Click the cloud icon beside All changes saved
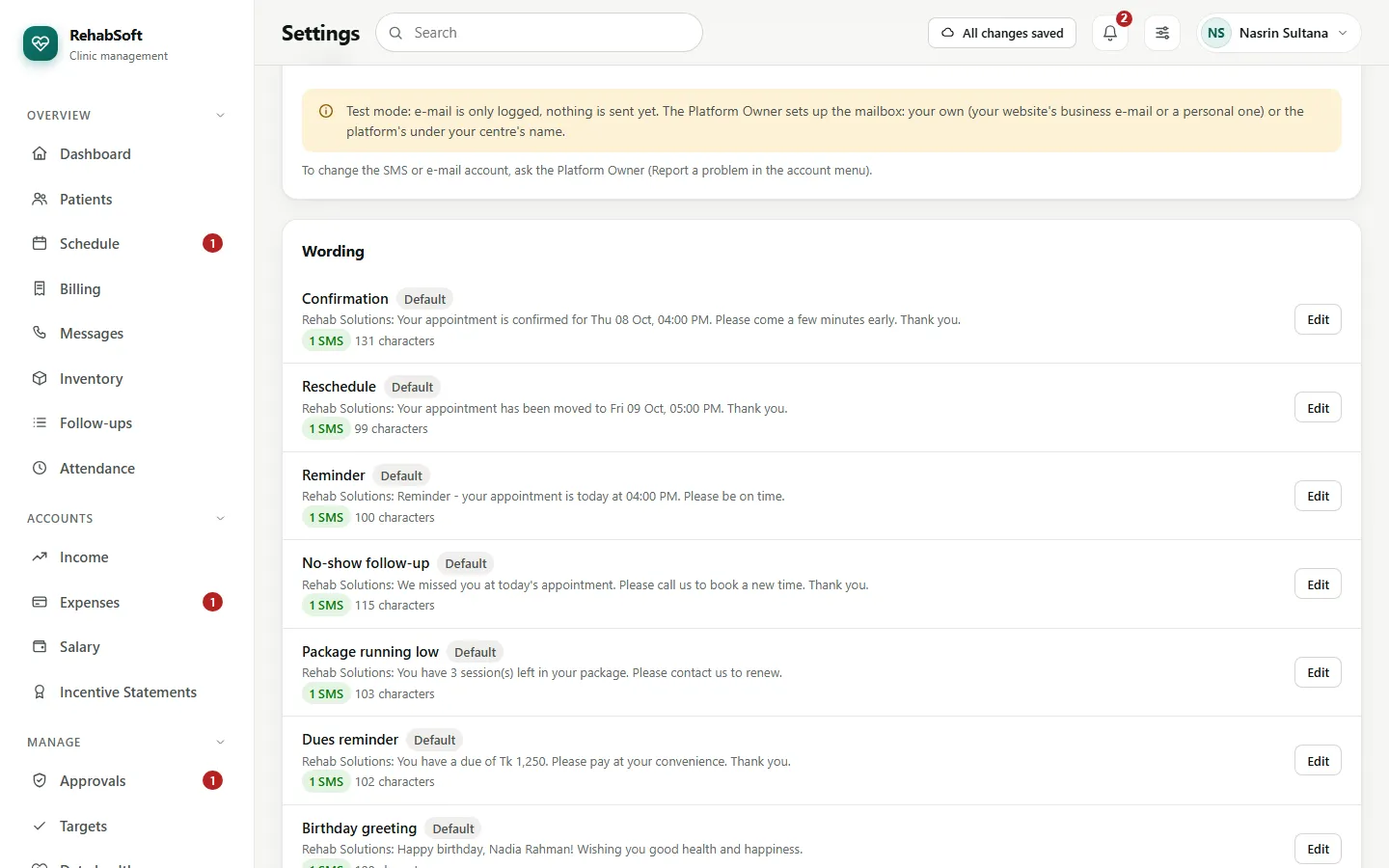This screenshot has height=868, width=1389. (x=948, y=33)
